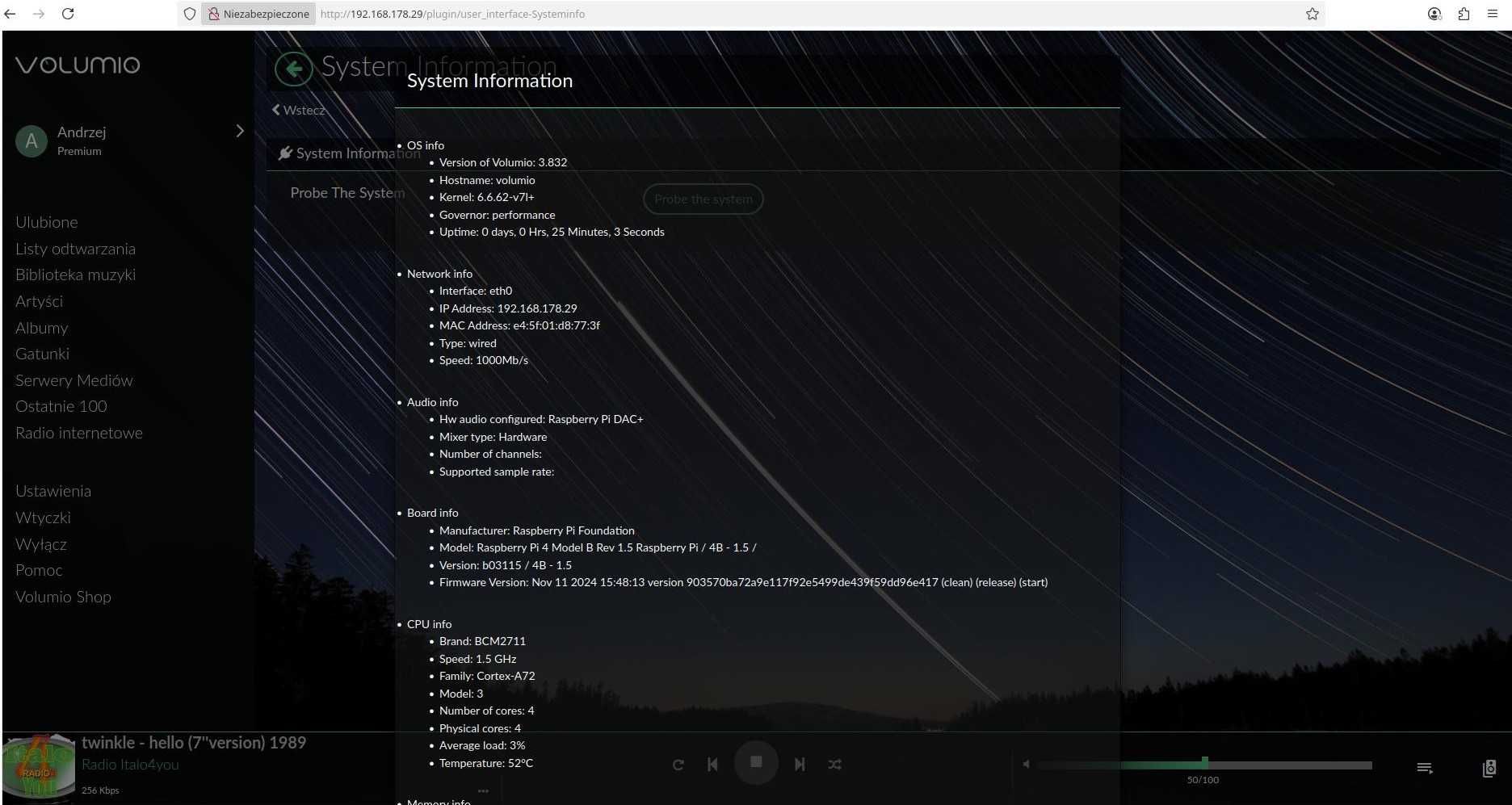
Task: Click Speed: 1000Mb/s line
Action: pos(484,360)
